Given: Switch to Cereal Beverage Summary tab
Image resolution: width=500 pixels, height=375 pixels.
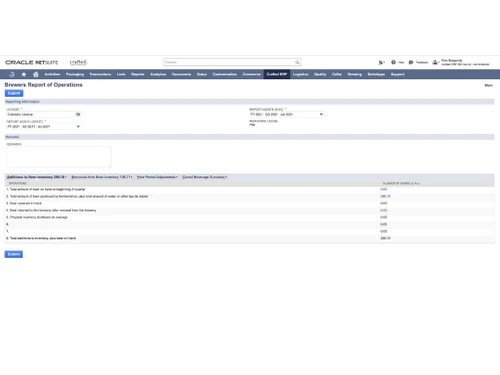Looking at the screenshot, I should coord(205,177).
